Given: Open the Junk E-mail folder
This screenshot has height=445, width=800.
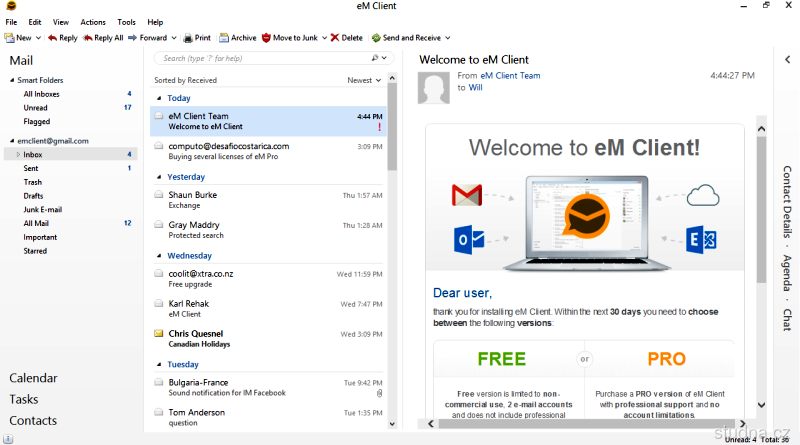Looking at the screenshot, I should [42, 210].
